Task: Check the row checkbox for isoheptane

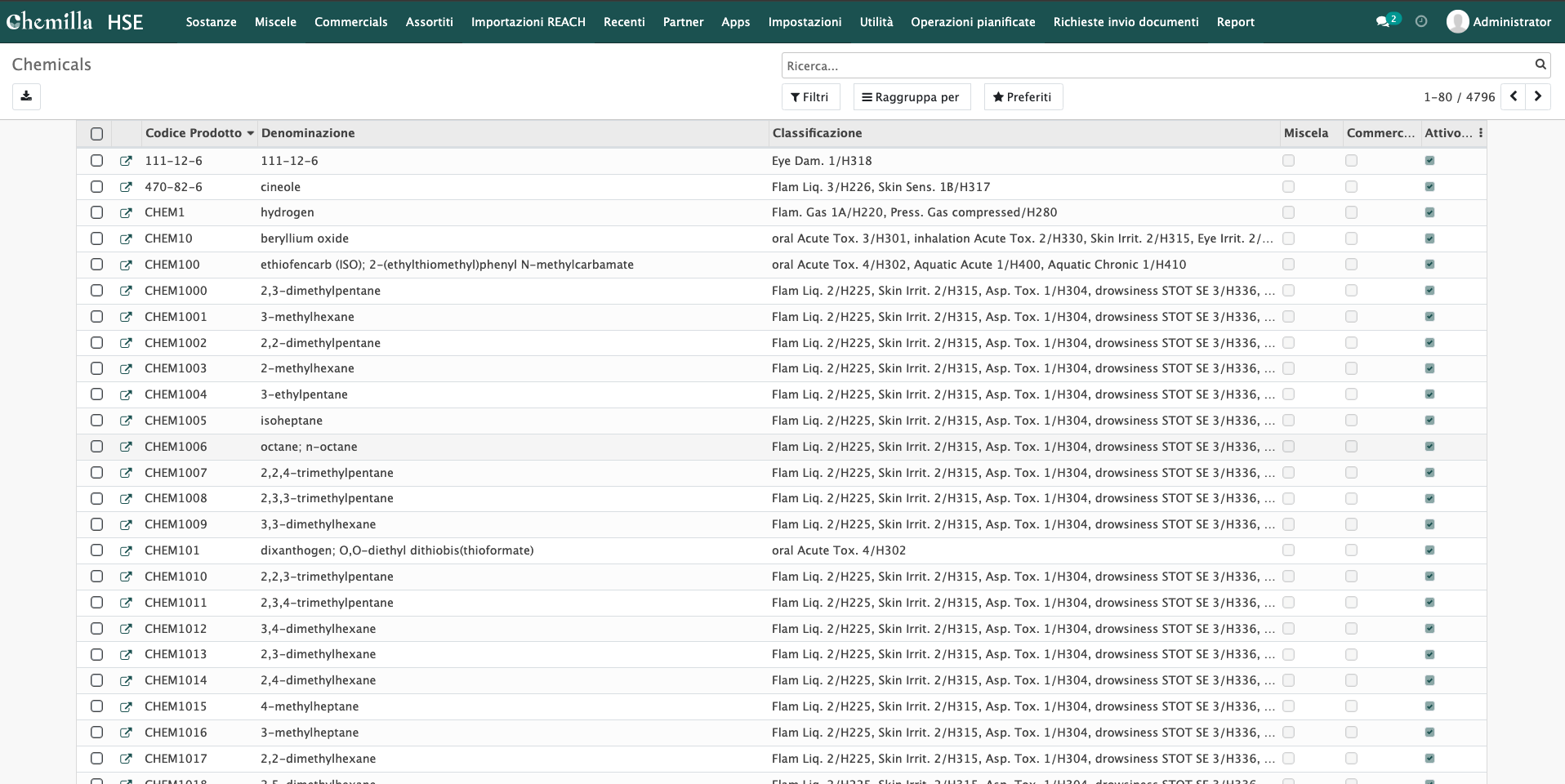Action: point(96,421)
